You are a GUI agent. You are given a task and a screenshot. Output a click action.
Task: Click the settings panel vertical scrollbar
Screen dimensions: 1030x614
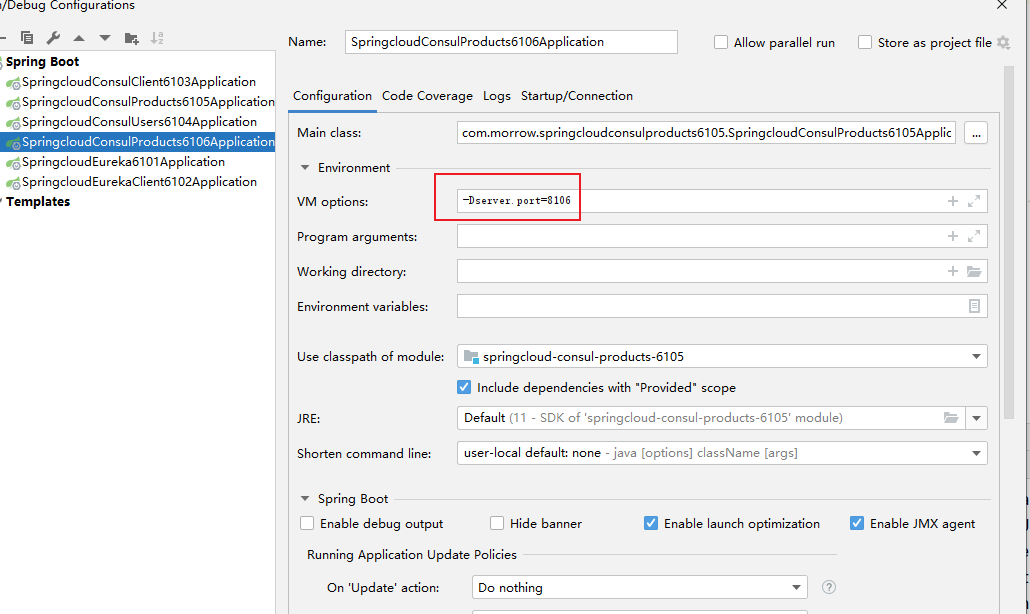(1009, 240)
